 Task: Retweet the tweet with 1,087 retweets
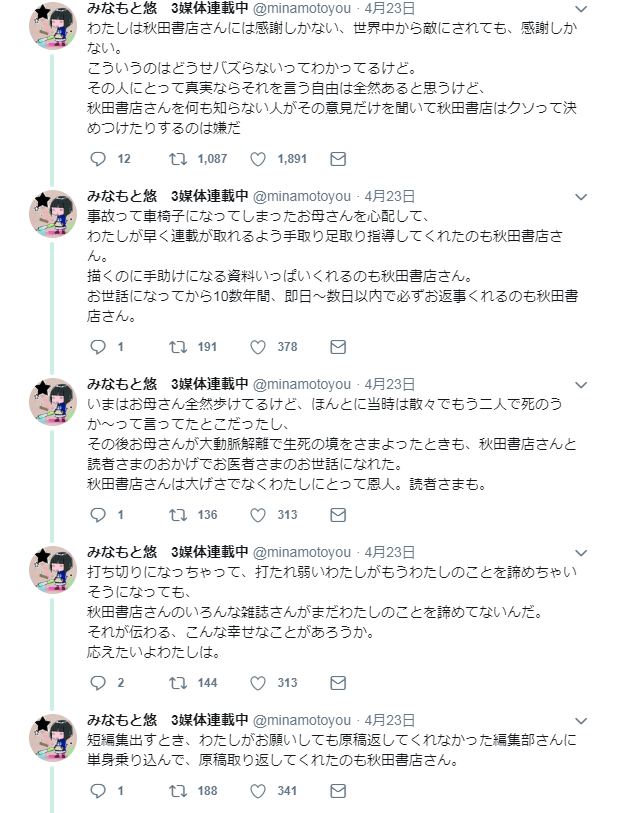[x=178, y=159]
